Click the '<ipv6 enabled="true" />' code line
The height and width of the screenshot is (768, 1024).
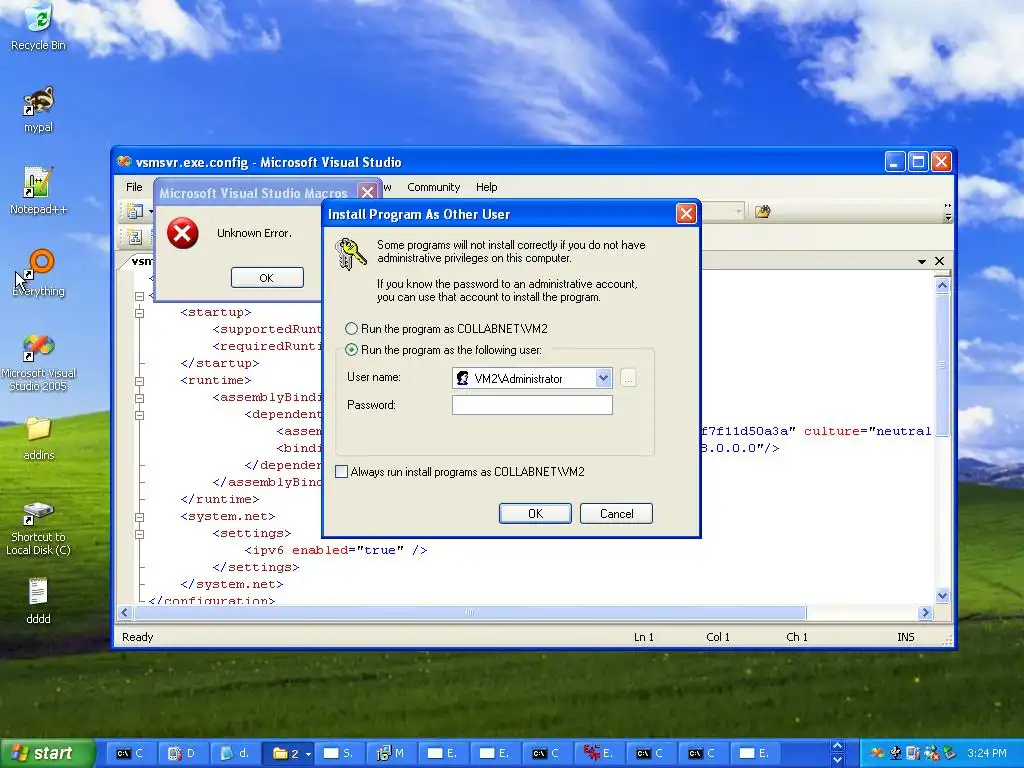tap(336, 551)
